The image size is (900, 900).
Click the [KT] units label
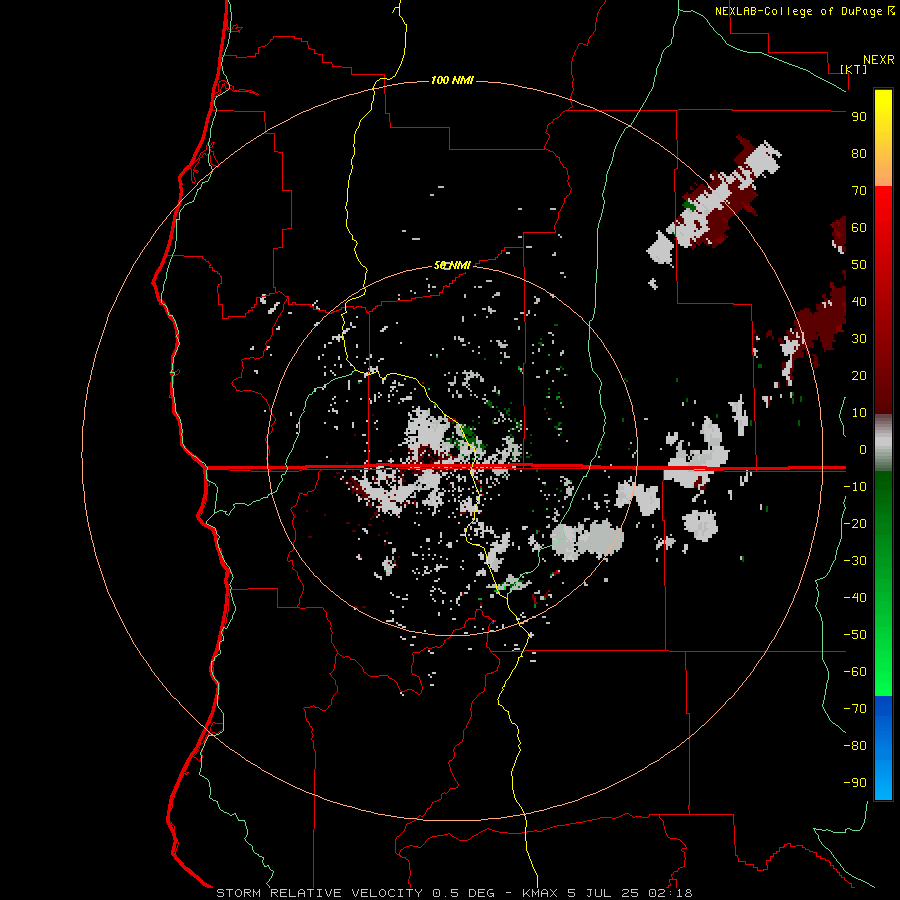853,69
